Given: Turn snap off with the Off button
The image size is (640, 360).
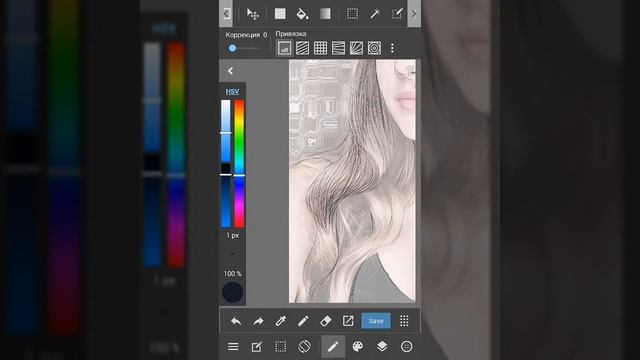Looking at the screenshot, I should (284, 48).
